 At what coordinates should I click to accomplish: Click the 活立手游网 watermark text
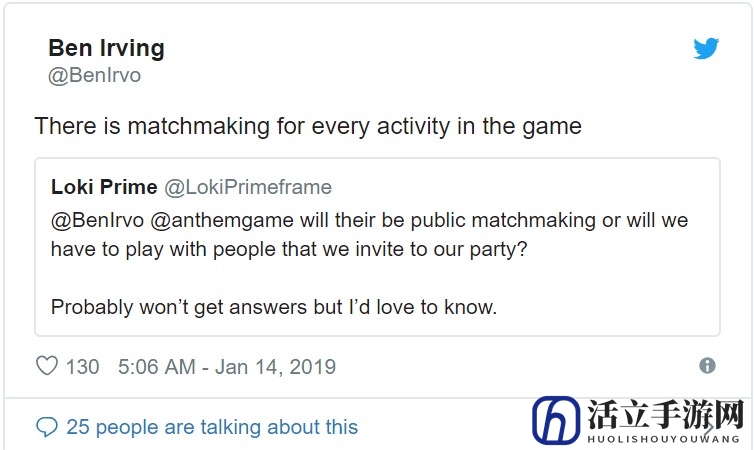coord(666,414)
